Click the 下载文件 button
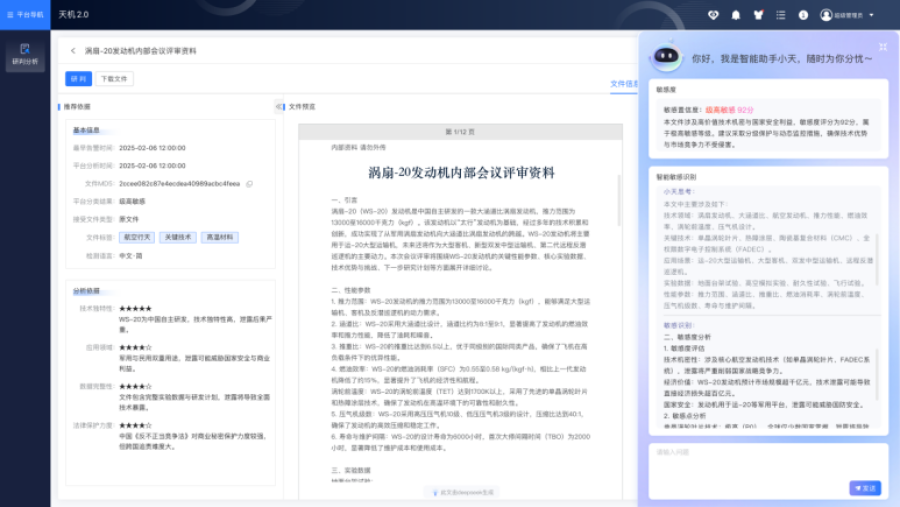This screenshot has height=507, width=900. [113, 79]
